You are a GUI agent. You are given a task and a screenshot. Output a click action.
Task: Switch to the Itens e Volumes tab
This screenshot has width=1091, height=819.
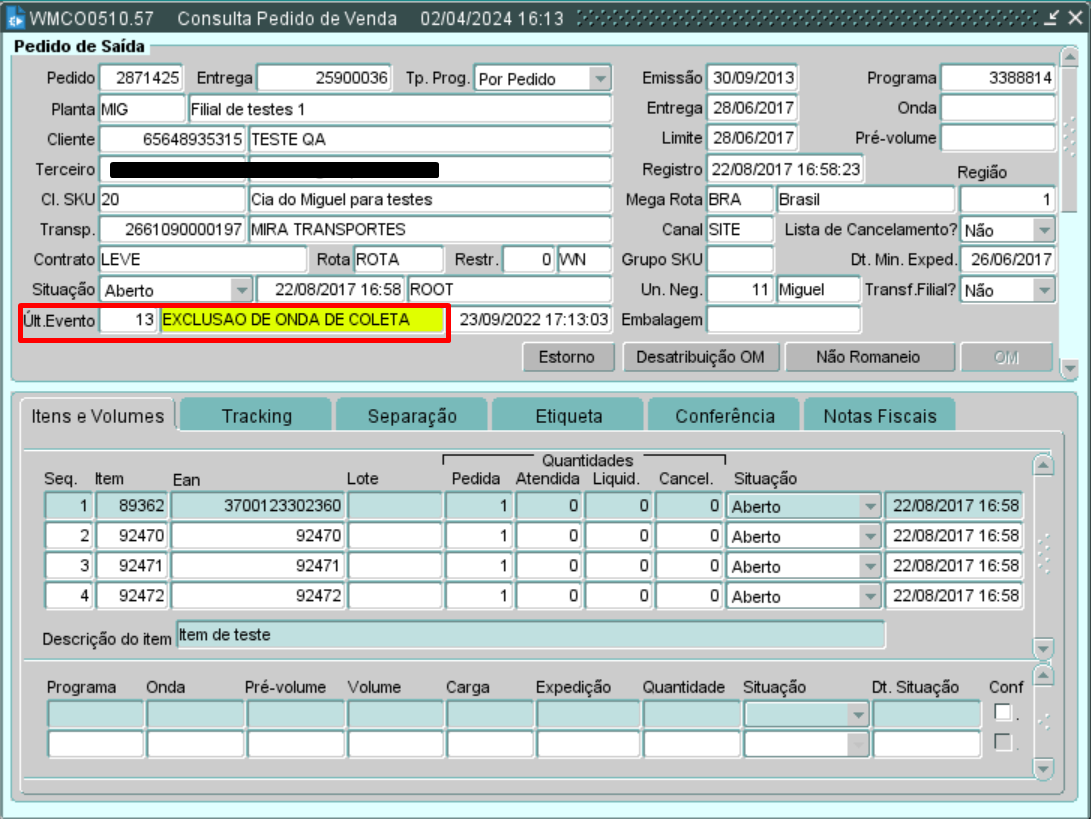coord(97,415)
